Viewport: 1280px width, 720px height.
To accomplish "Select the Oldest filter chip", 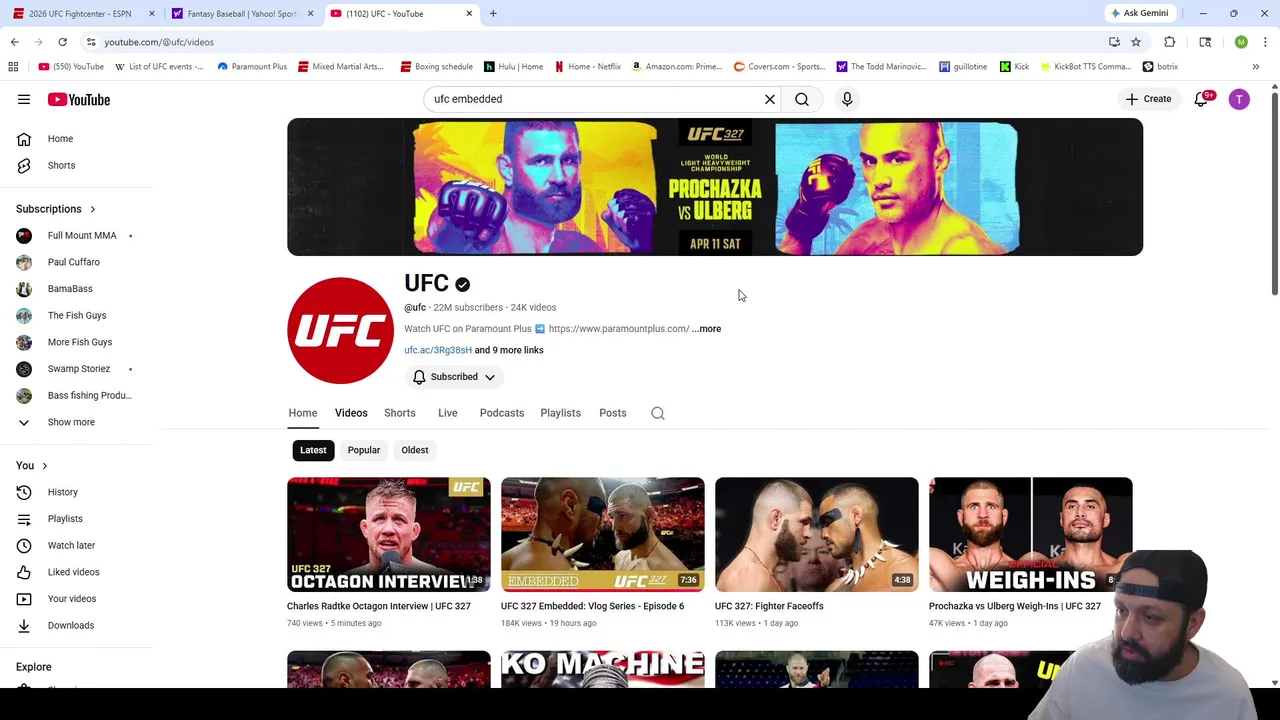I will pos(415,450).
